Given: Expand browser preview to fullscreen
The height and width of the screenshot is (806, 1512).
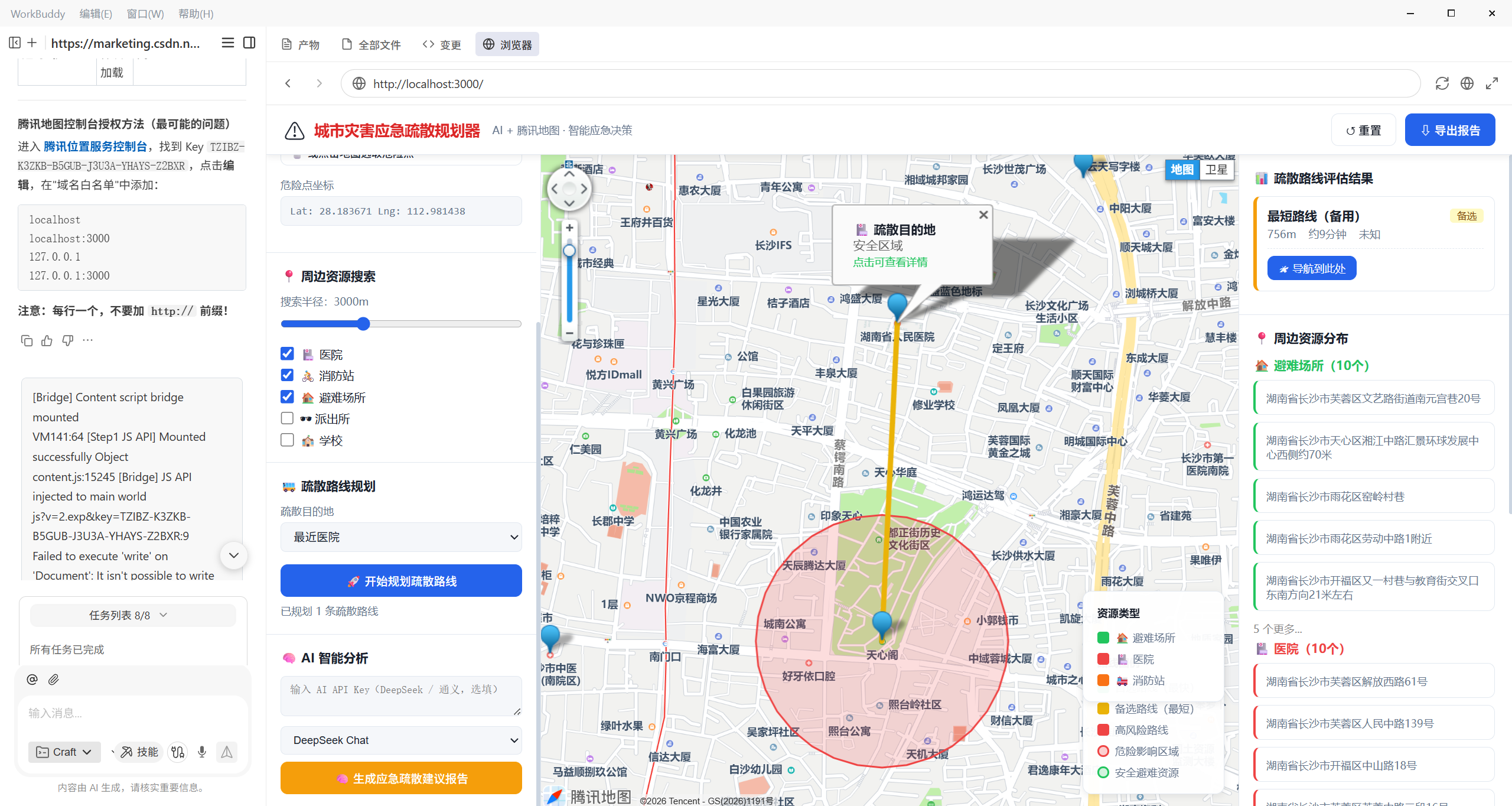Looking at the screenshot, I should pyautogui.click(x=1492, y=83).
